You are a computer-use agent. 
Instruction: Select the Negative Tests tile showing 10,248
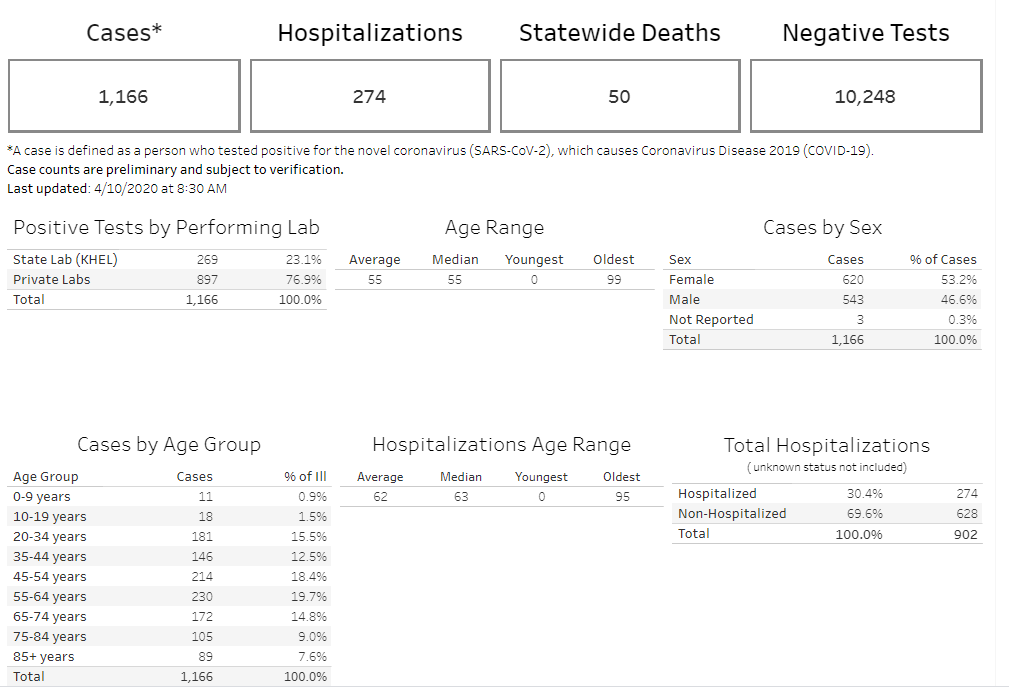pos(865,96)
